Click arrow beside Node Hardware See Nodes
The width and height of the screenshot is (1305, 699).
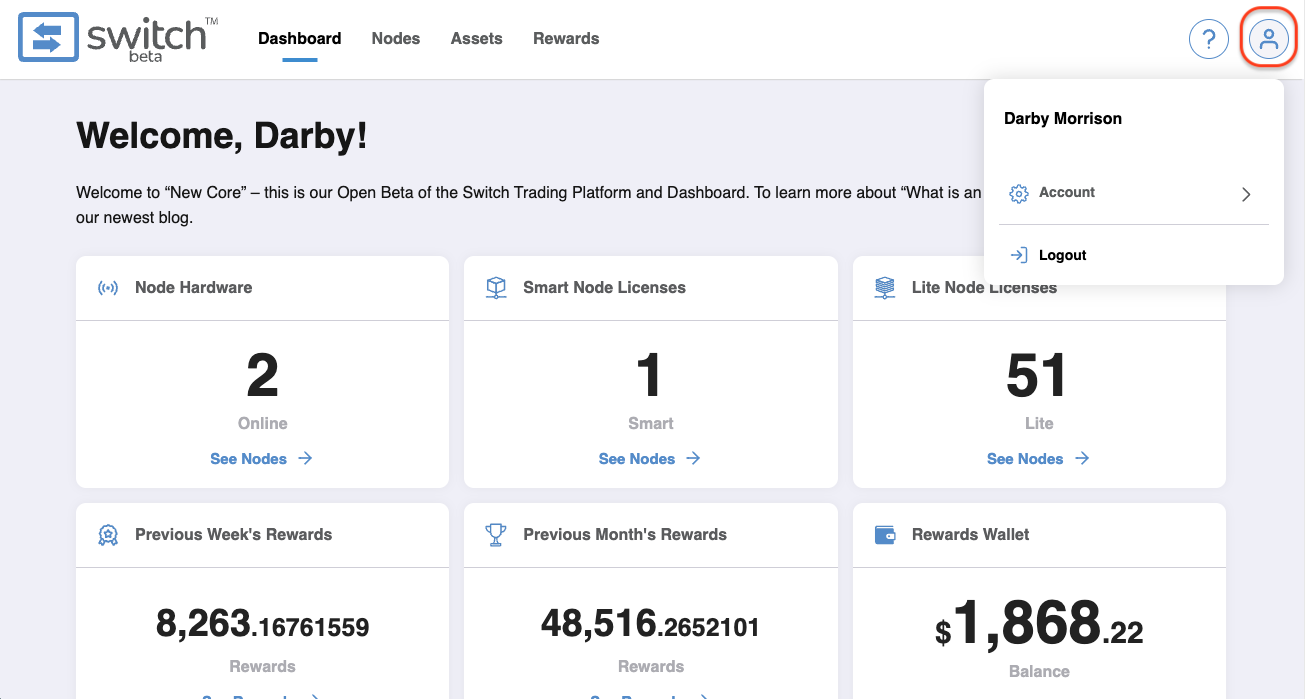[305, 458]
